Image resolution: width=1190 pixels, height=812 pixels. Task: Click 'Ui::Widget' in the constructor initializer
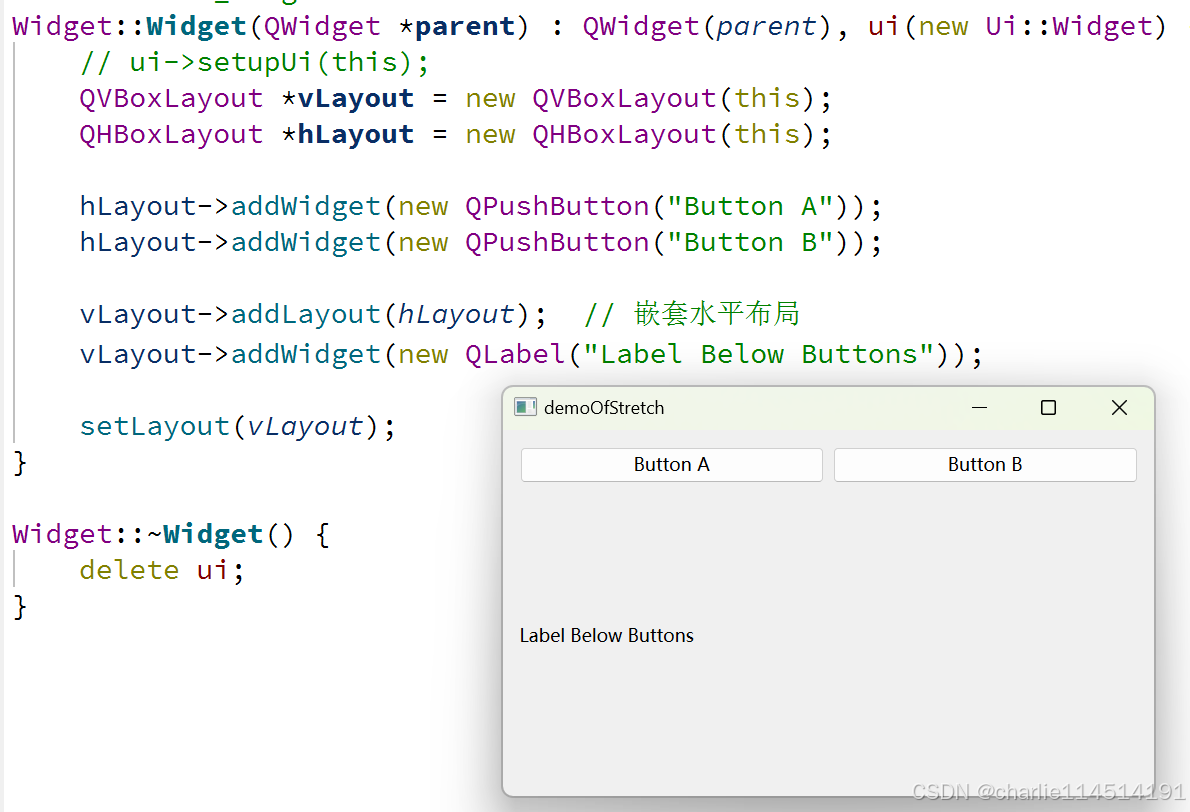[1069, 27]
